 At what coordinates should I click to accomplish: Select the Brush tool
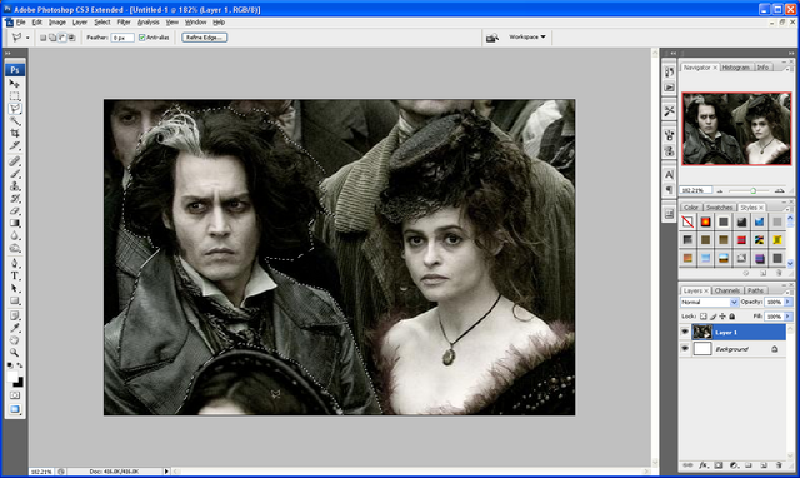click(x=15, y=174)
